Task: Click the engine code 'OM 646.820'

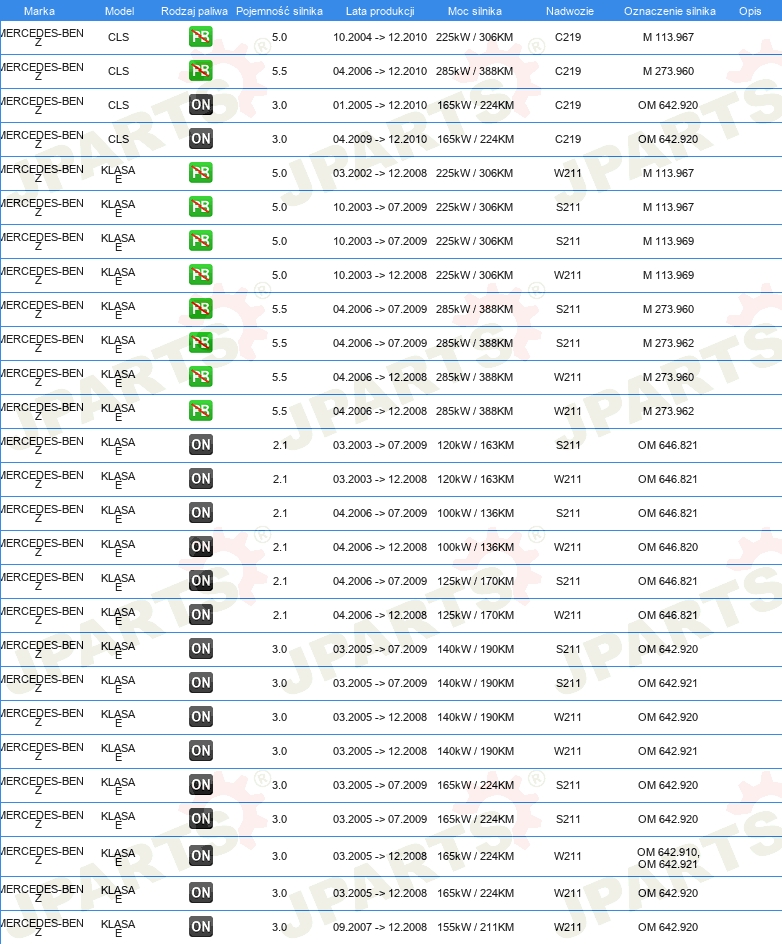Action: [668, 547]
